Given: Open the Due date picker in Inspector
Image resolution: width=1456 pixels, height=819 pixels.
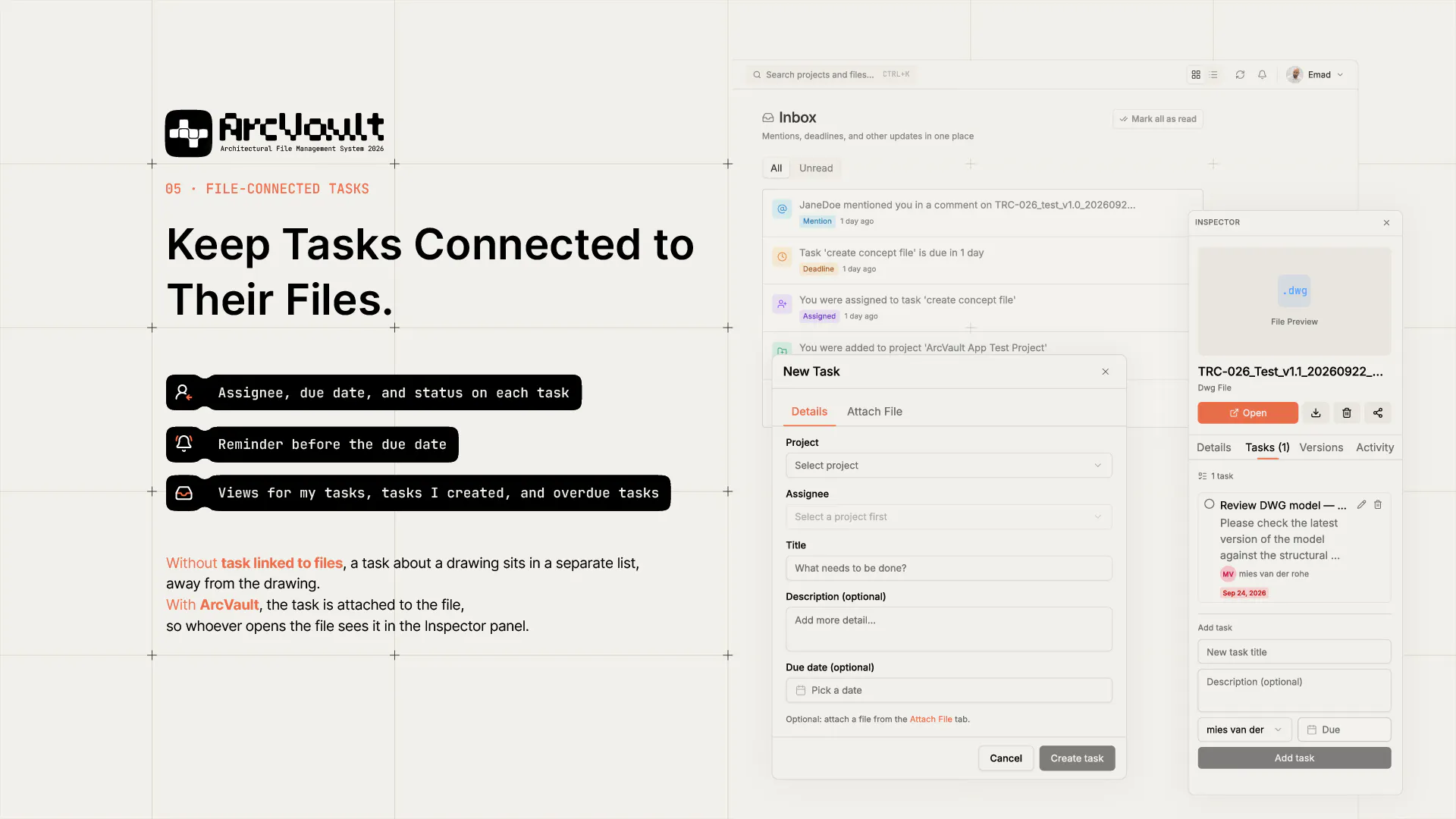Looking at the screenshot, I should 1345,730.
